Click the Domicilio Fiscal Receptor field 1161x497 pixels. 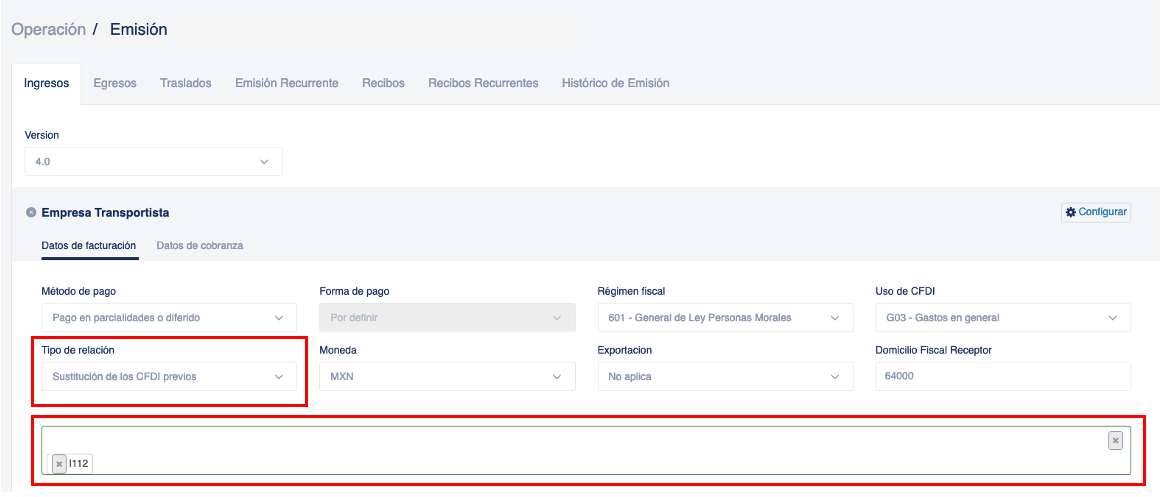pos(1003,376)
